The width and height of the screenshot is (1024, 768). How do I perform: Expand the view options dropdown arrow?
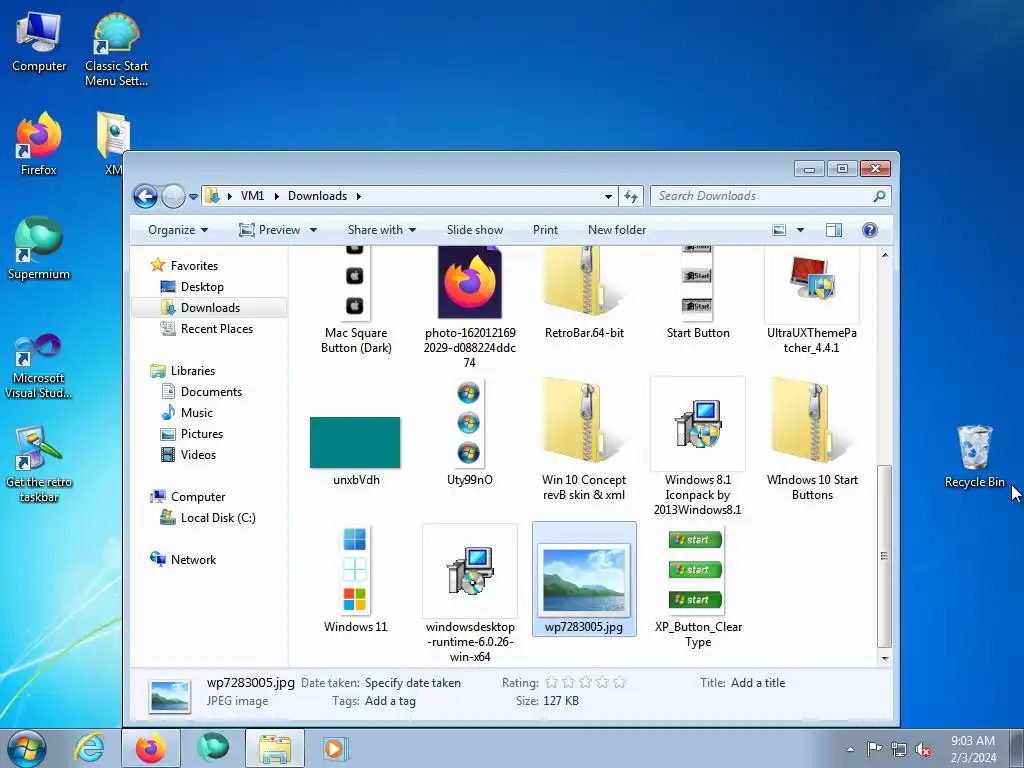tap(800, 230)
